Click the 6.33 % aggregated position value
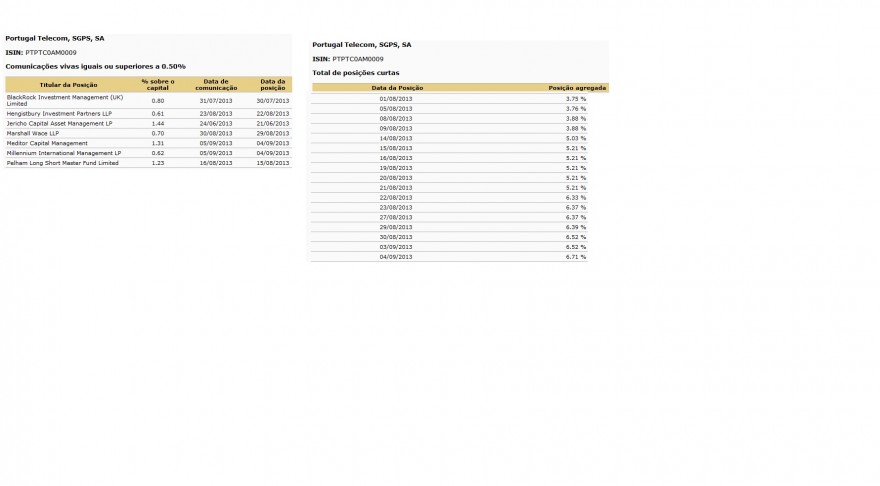This screenshot has width=880, height=486. (576, 198)
